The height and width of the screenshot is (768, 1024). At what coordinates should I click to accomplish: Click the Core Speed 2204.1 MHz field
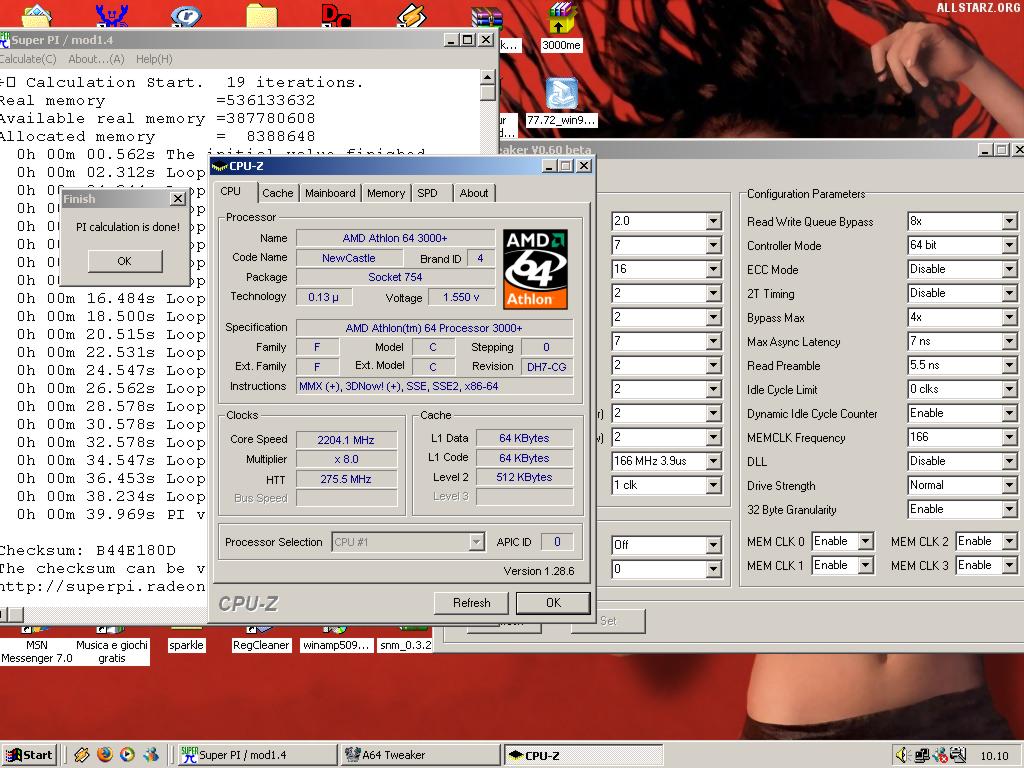pyautogui.click(x=346, y=440)
